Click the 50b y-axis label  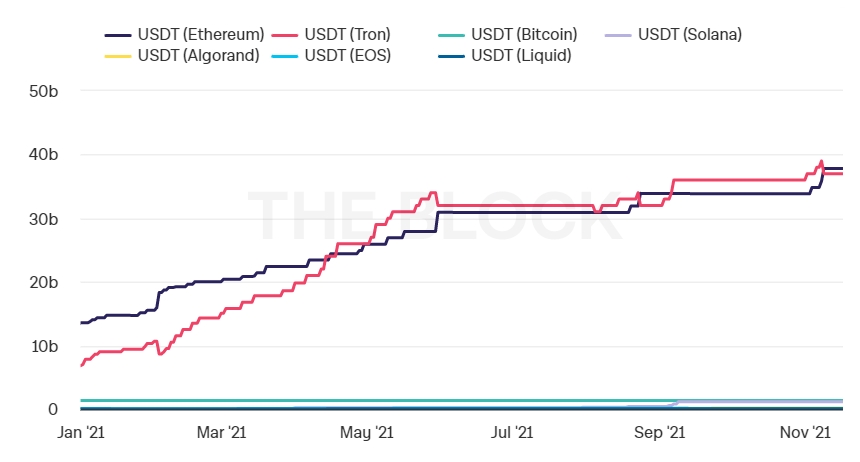pyautogui.click(x=43, y=91)
